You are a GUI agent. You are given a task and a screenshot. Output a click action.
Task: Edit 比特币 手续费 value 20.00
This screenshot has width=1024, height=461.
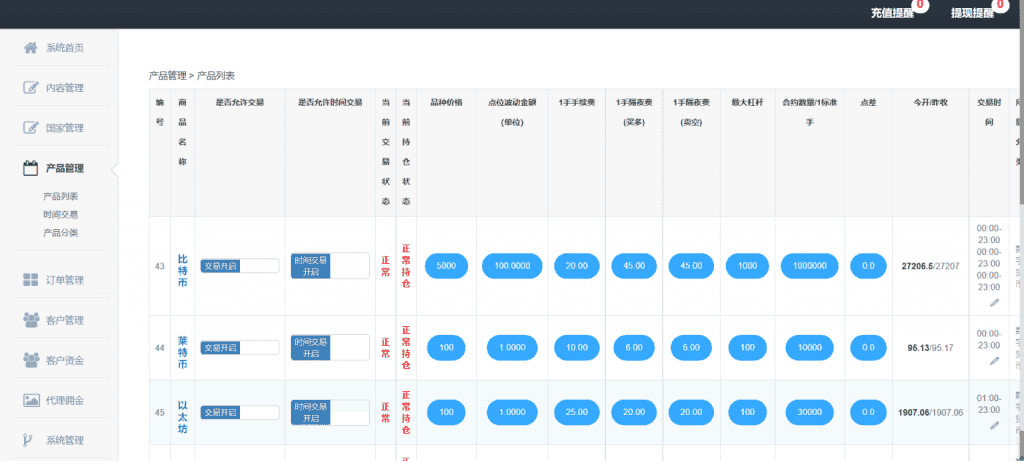(577, 266)
